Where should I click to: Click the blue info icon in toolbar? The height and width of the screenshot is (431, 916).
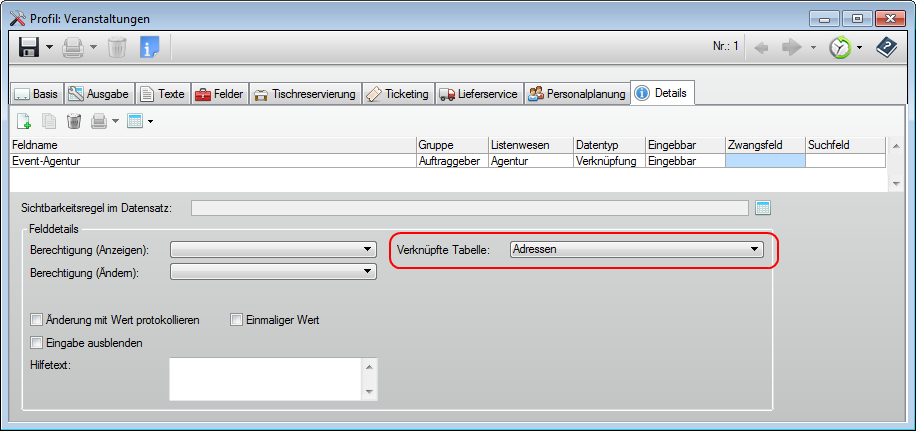point(149,47)
